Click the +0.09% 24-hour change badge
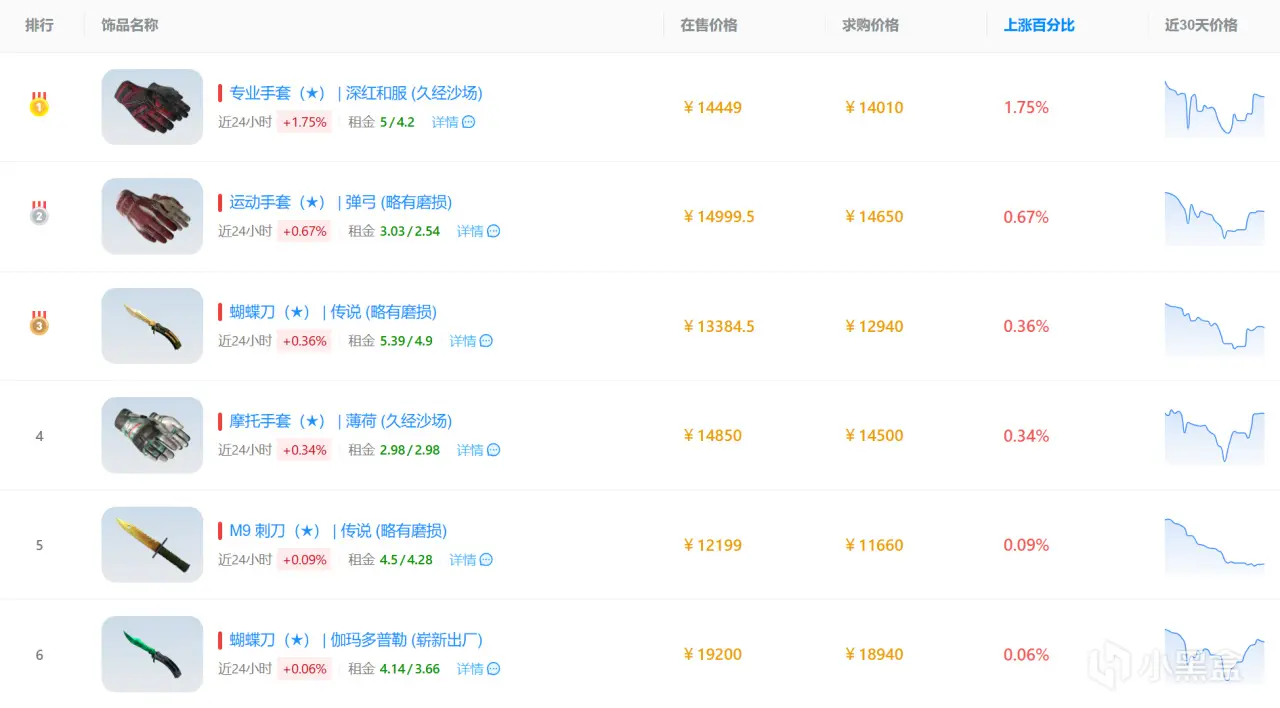The width and height of the screenshot is (1280, 708). (304, 560)
